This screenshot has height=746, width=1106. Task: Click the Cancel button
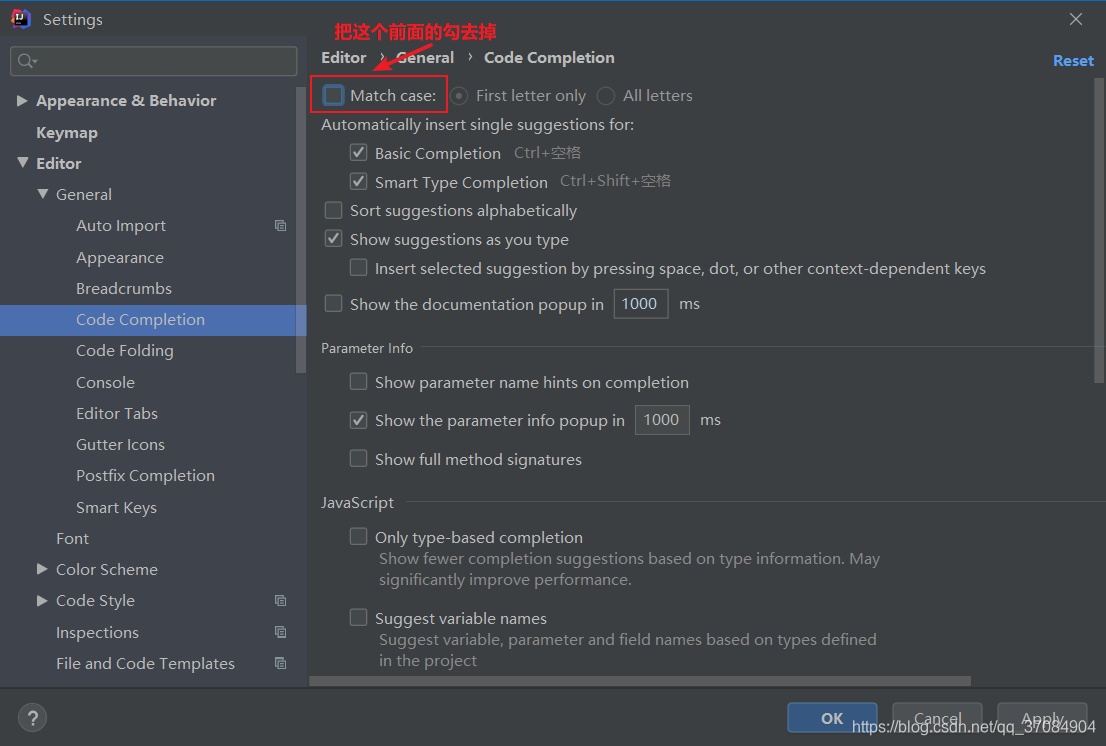pyautogui.click(x=937, y=718)
